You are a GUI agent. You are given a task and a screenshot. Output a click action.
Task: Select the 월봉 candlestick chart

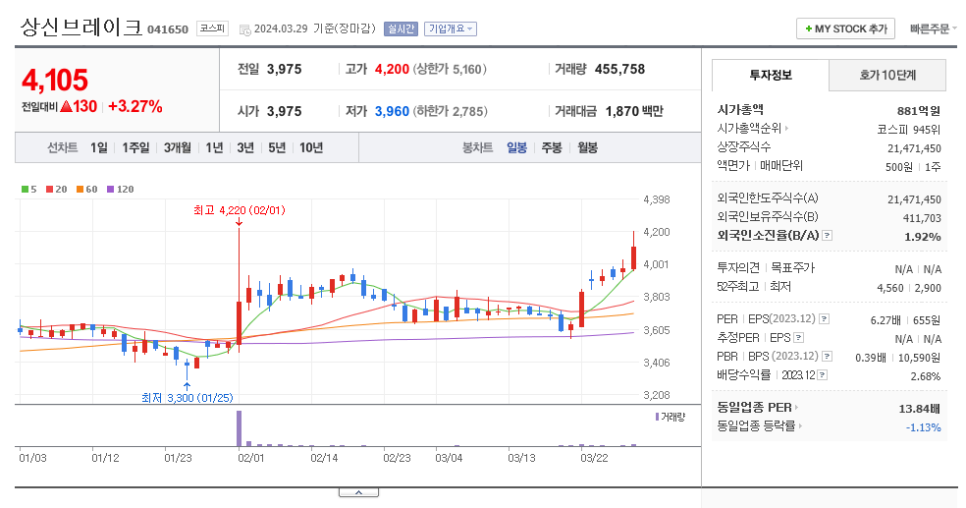[587, 148]
